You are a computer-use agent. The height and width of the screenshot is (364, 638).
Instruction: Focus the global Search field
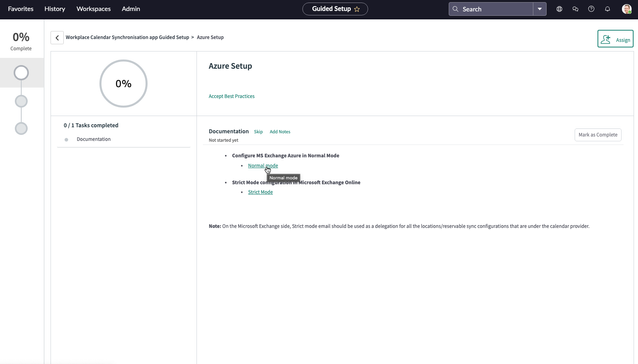coord(491,9)
